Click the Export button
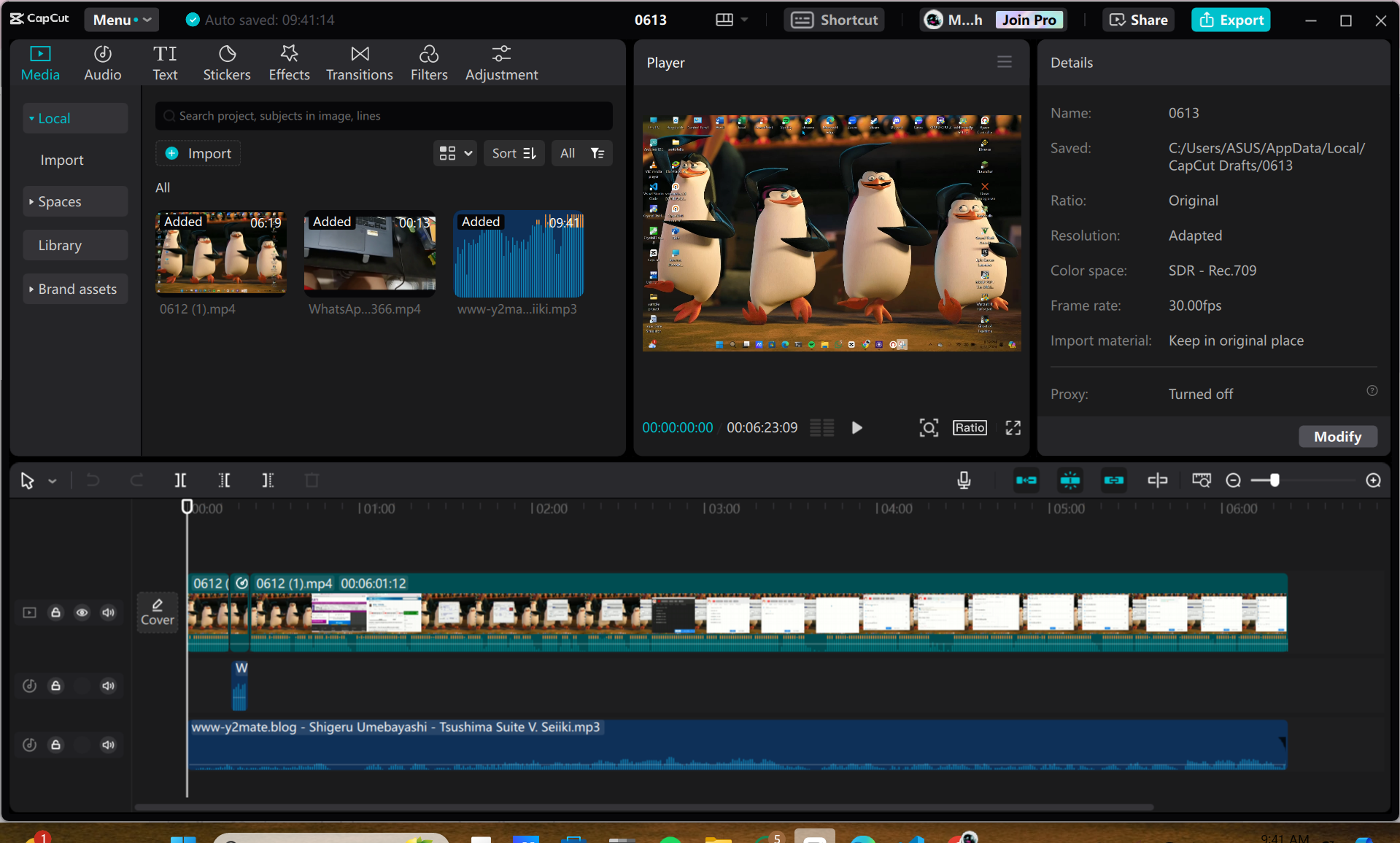This screenshot has height=843, width=1400. [1230, 20]
